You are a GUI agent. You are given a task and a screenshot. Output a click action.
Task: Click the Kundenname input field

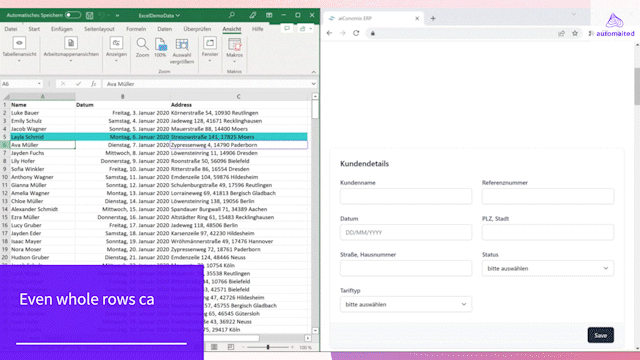[x=406, y=196]
